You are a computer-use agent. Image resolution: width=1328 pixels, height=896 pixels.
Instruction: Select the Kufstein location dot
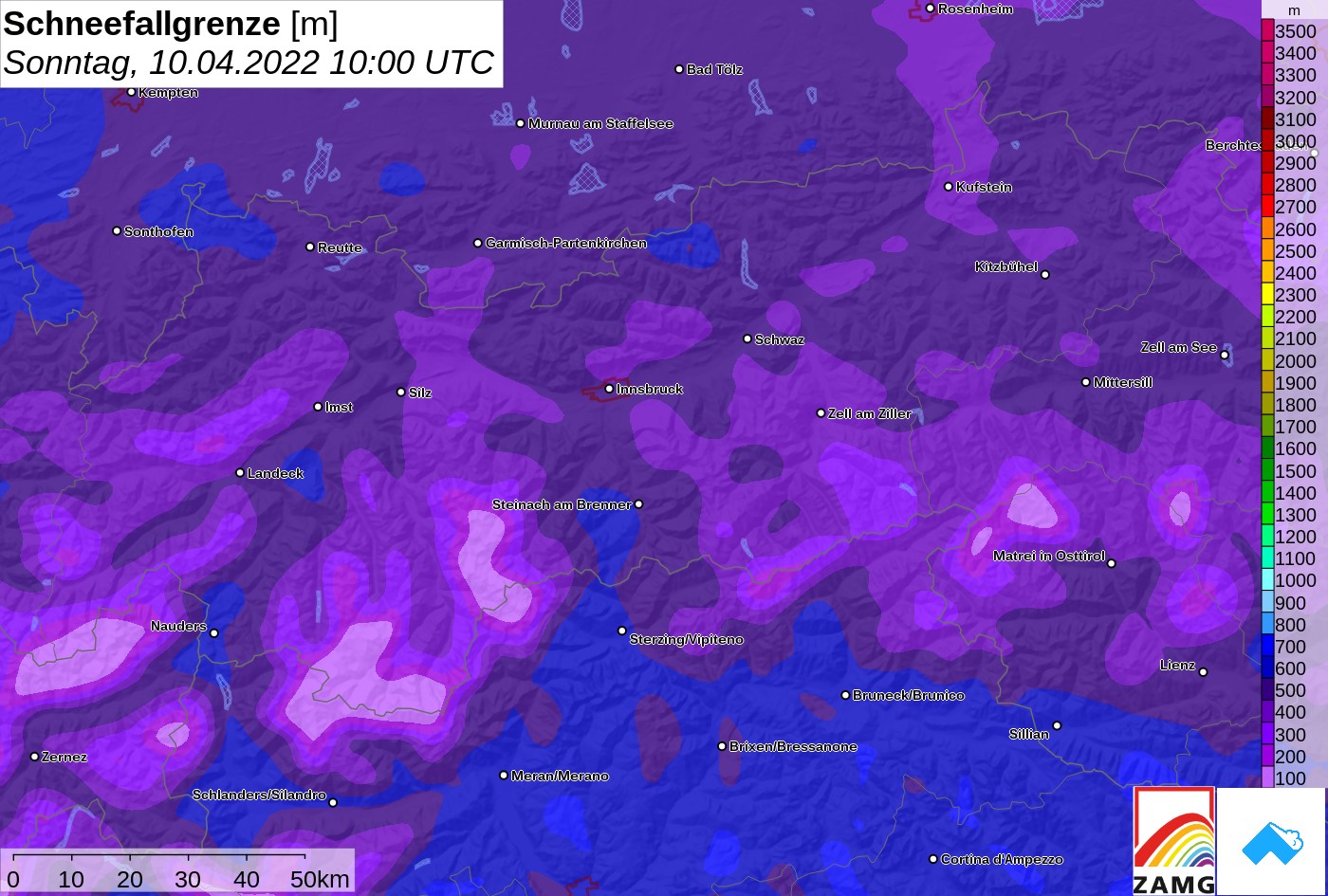(x=948, y=187)
